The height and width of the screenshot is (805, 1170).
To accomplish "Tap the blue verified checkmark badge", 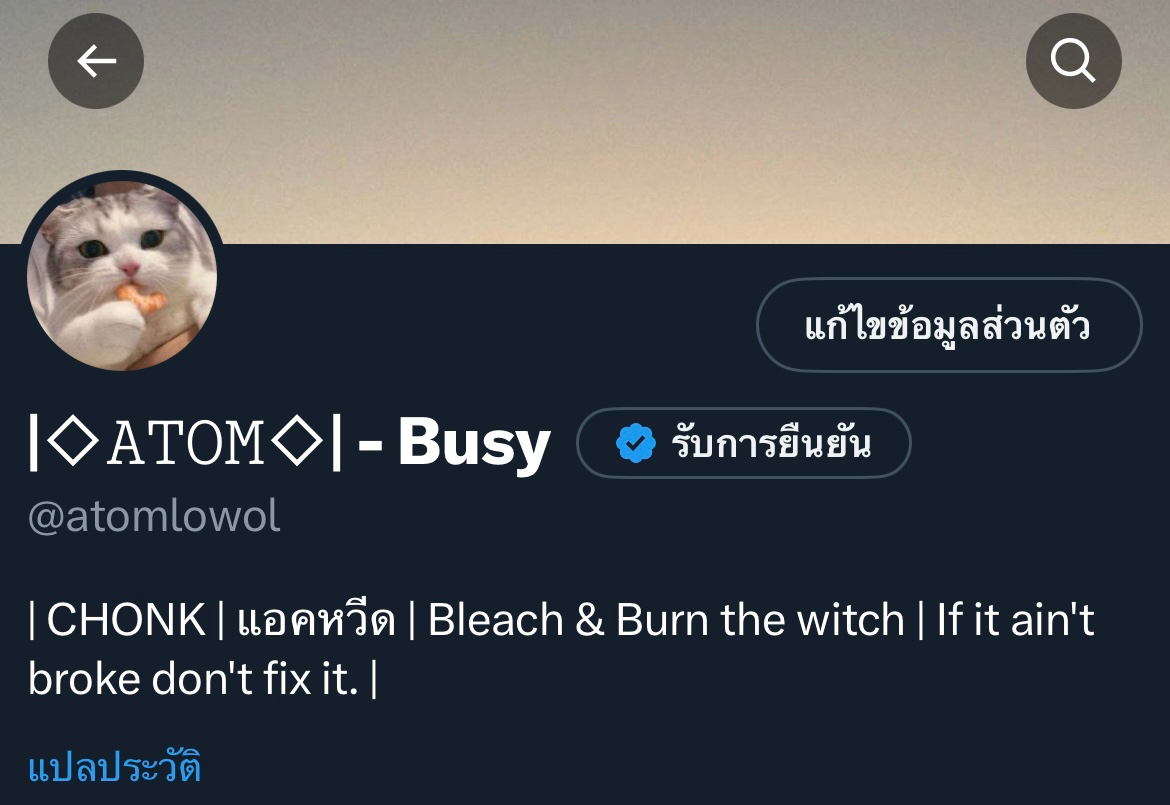I will (636, 443).
